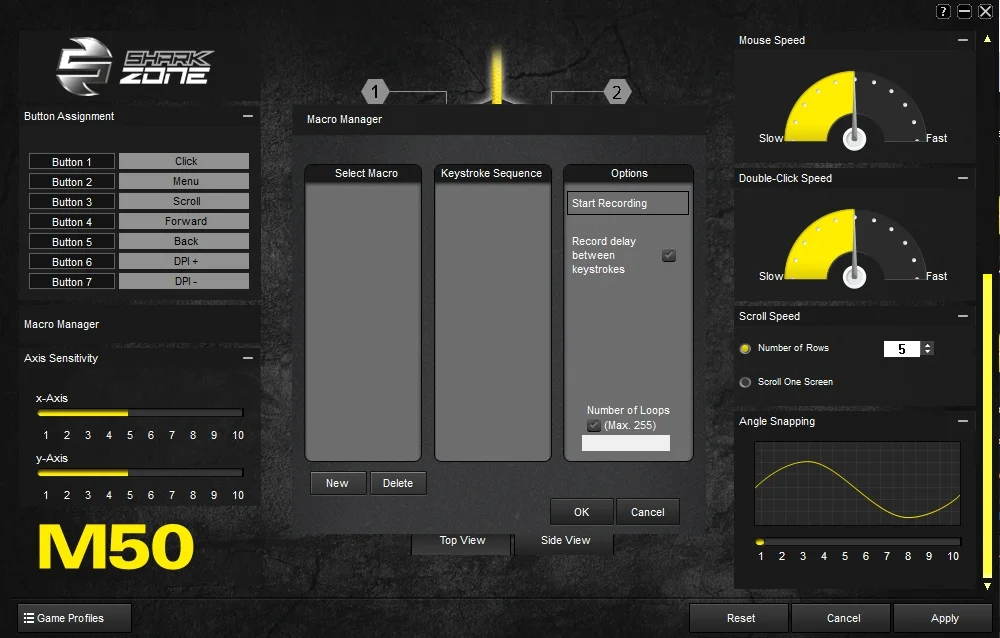Click the Angle Snapping curve graph
Screen dimensions: 1000x638
tap(857, 483)
